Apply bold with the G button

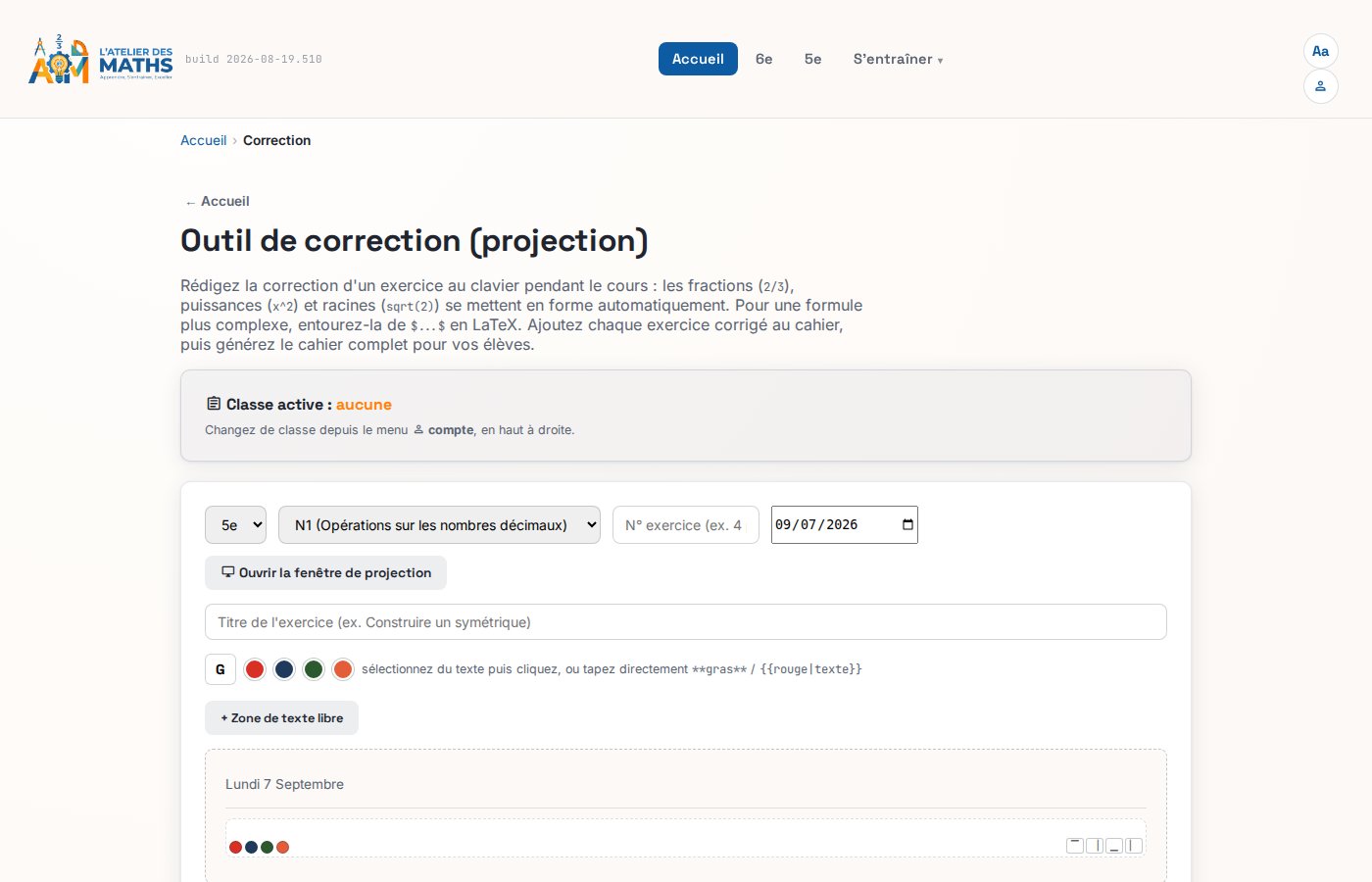(220, 669)
